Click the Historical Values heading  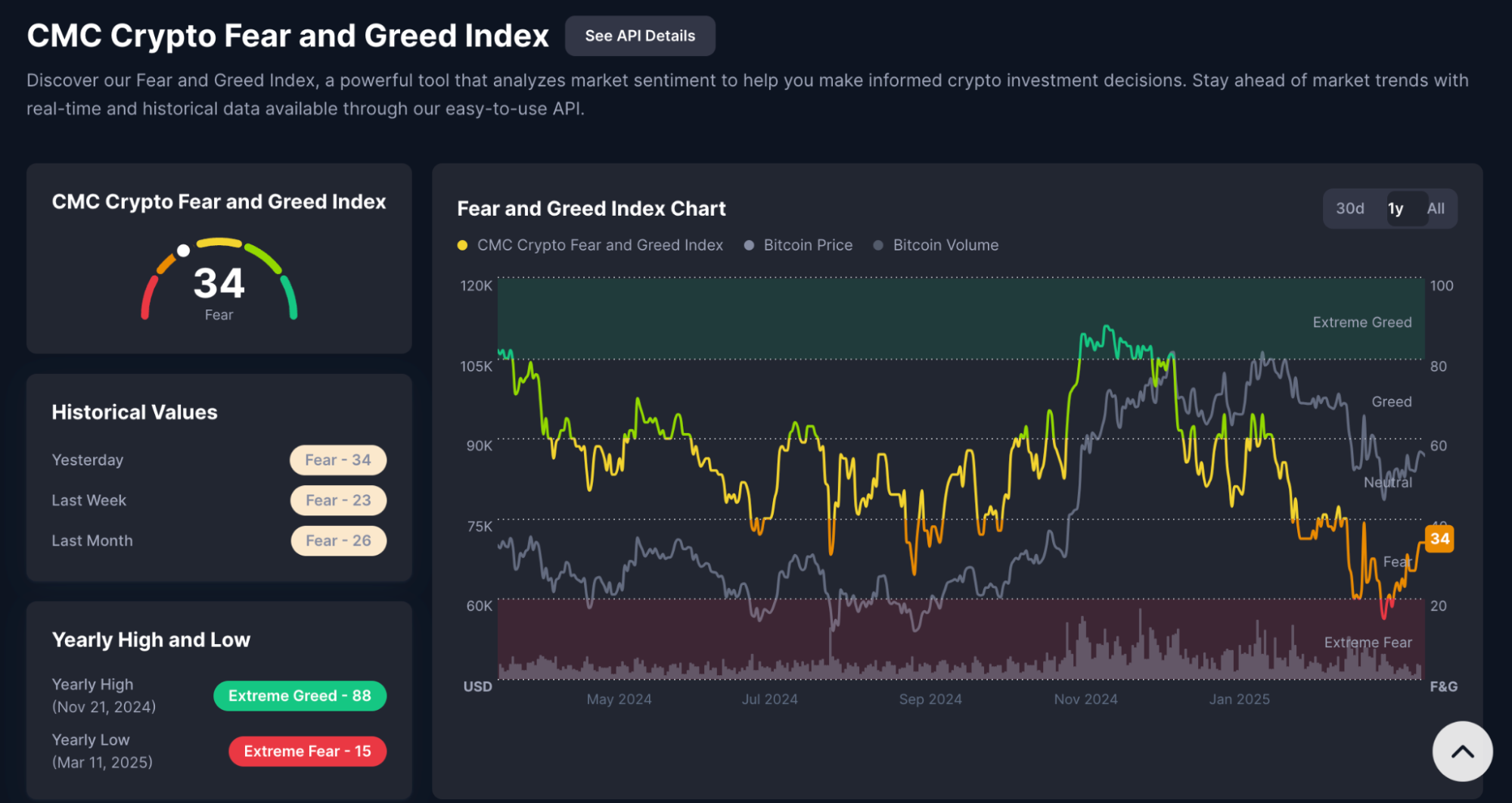135,412
